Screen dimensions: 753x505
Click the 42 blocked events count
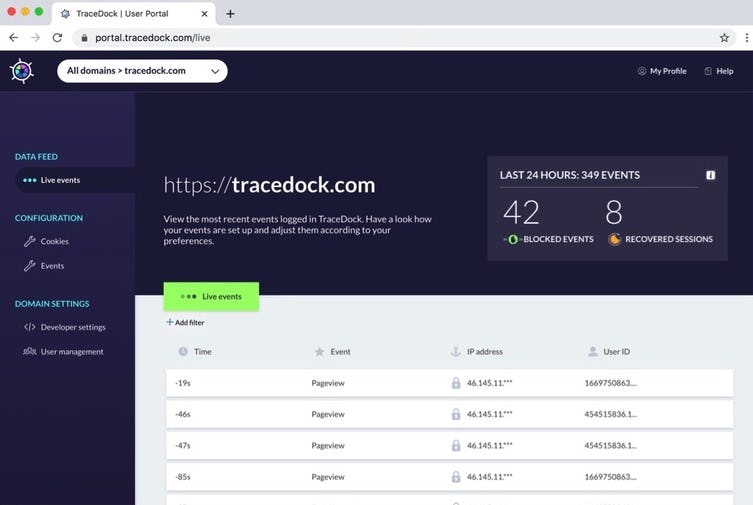tap(522, 212)
